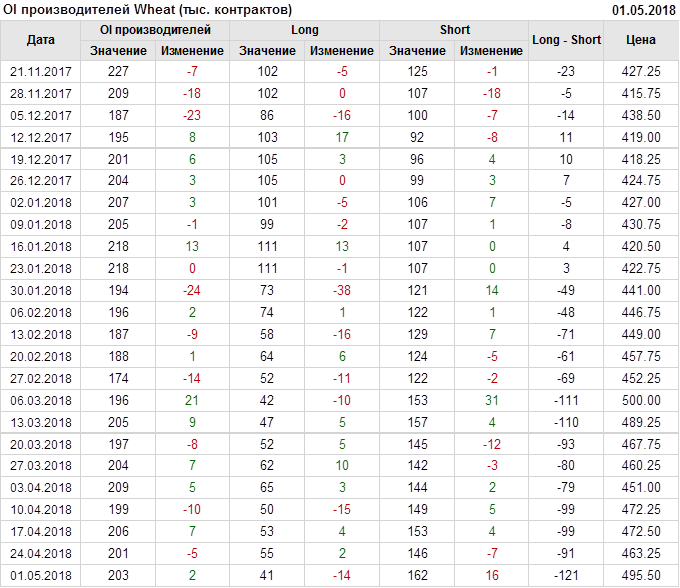
Task: Click the price cell 495.50
Action: coord(640,576)
